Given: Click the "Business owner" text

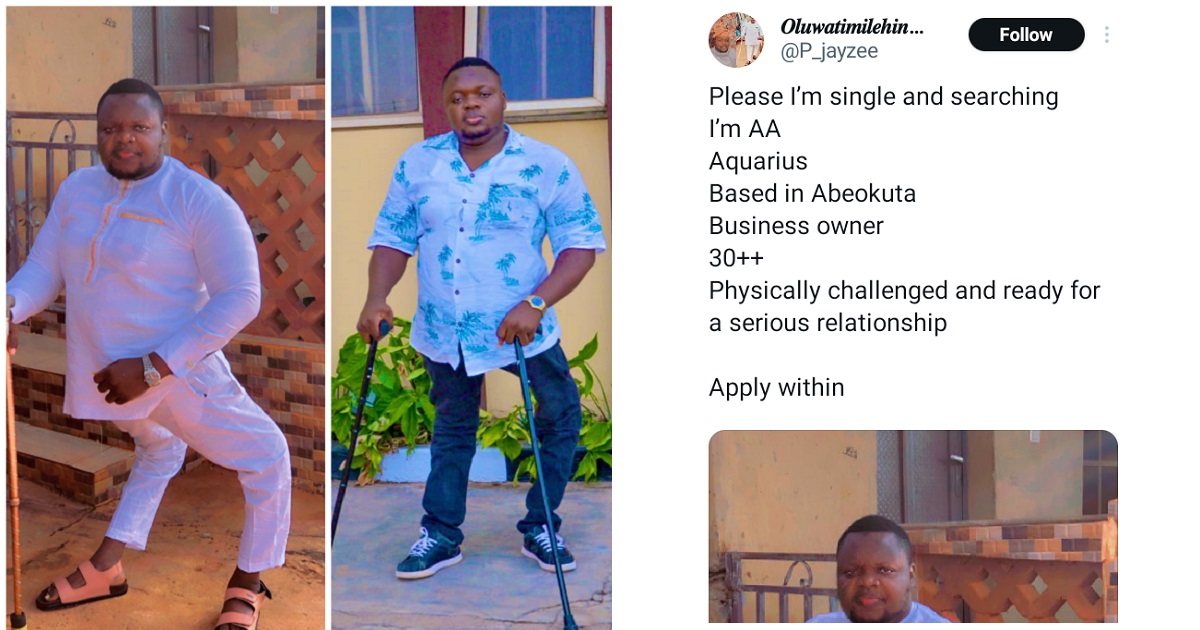Looking at the screenshot, I should point(796,226).
